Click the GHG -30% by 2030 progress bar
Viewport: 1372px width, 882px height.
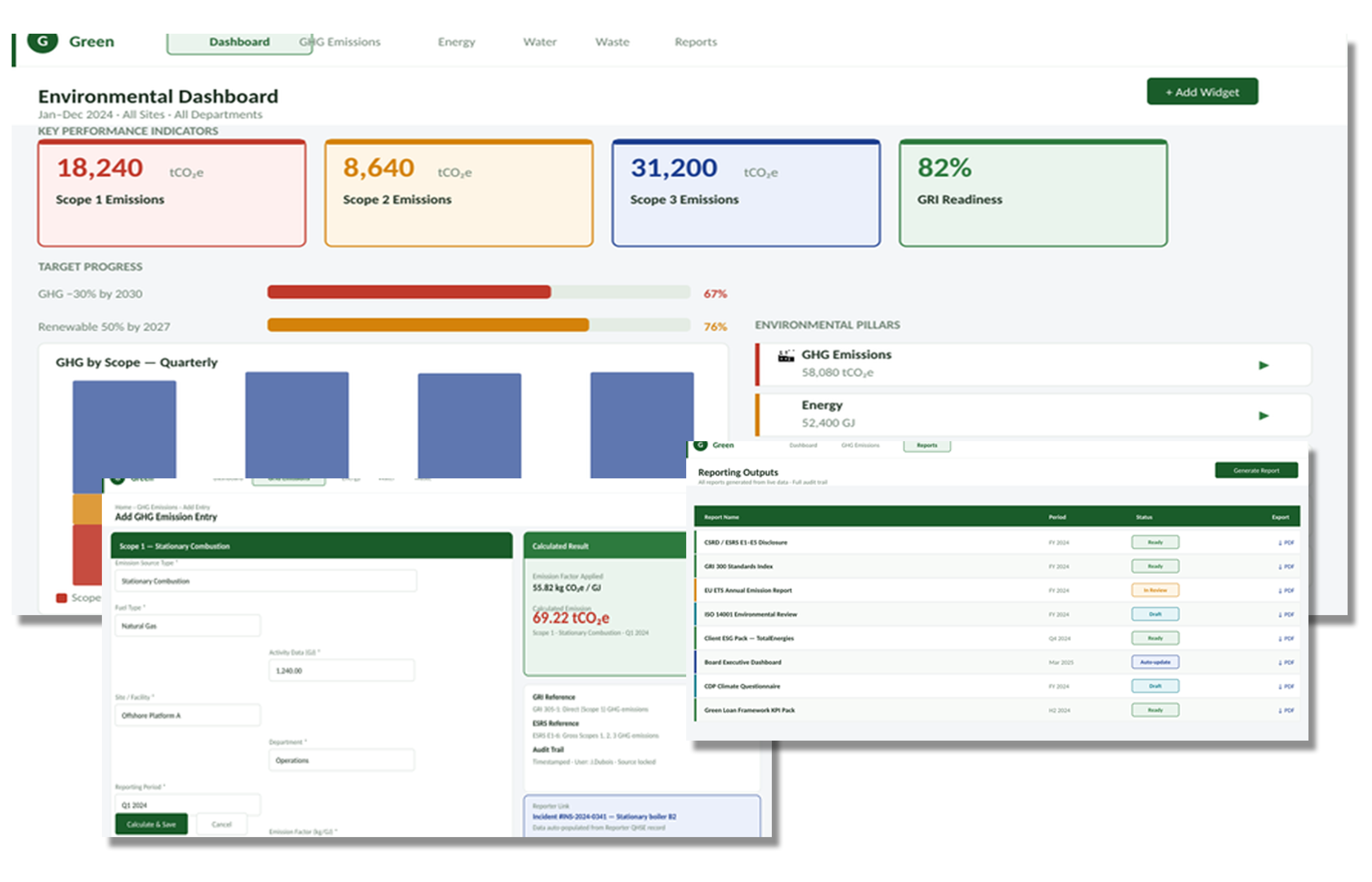pyautogui.click(x=479, y=292)
